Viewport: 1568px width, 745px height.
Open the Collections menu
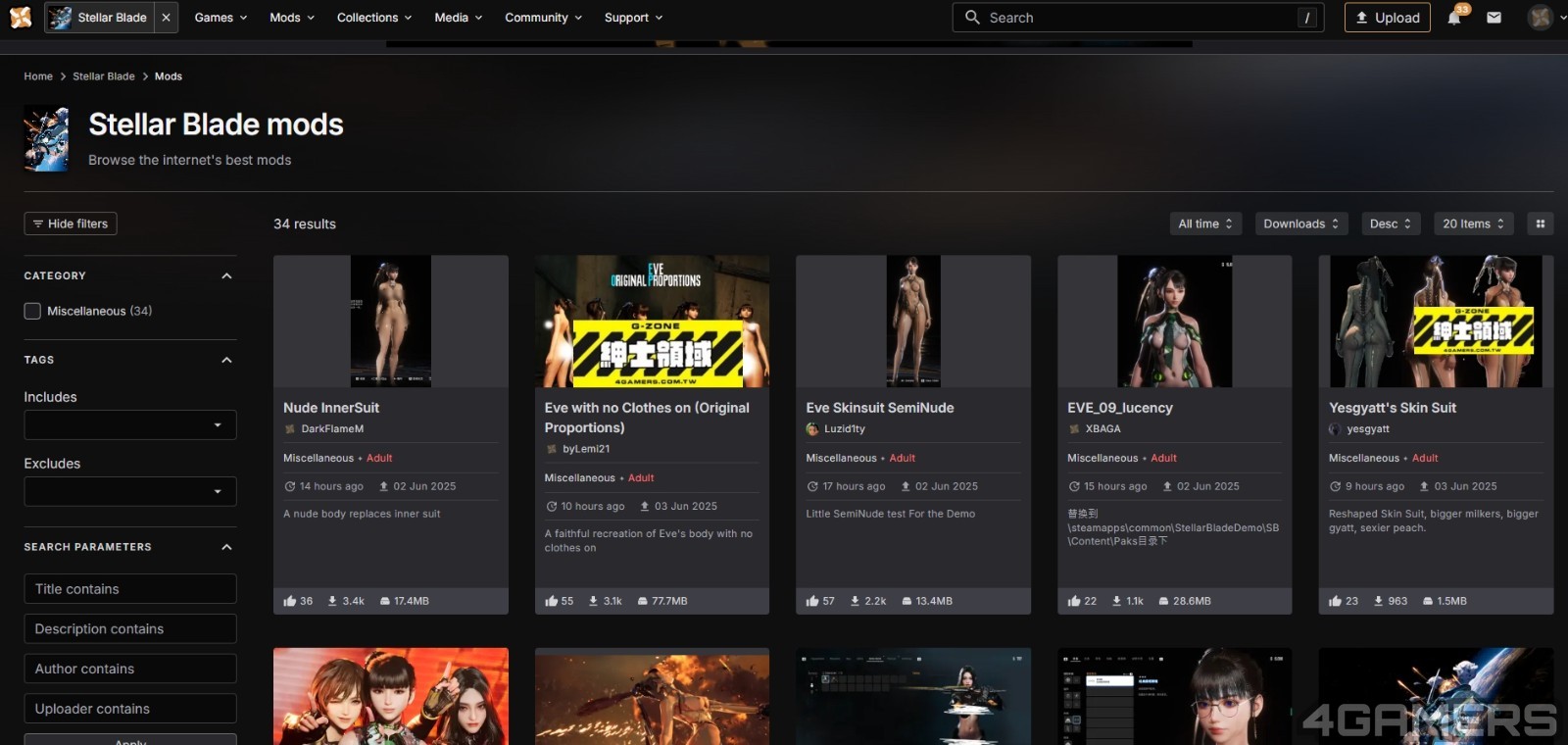coord(374,18)
